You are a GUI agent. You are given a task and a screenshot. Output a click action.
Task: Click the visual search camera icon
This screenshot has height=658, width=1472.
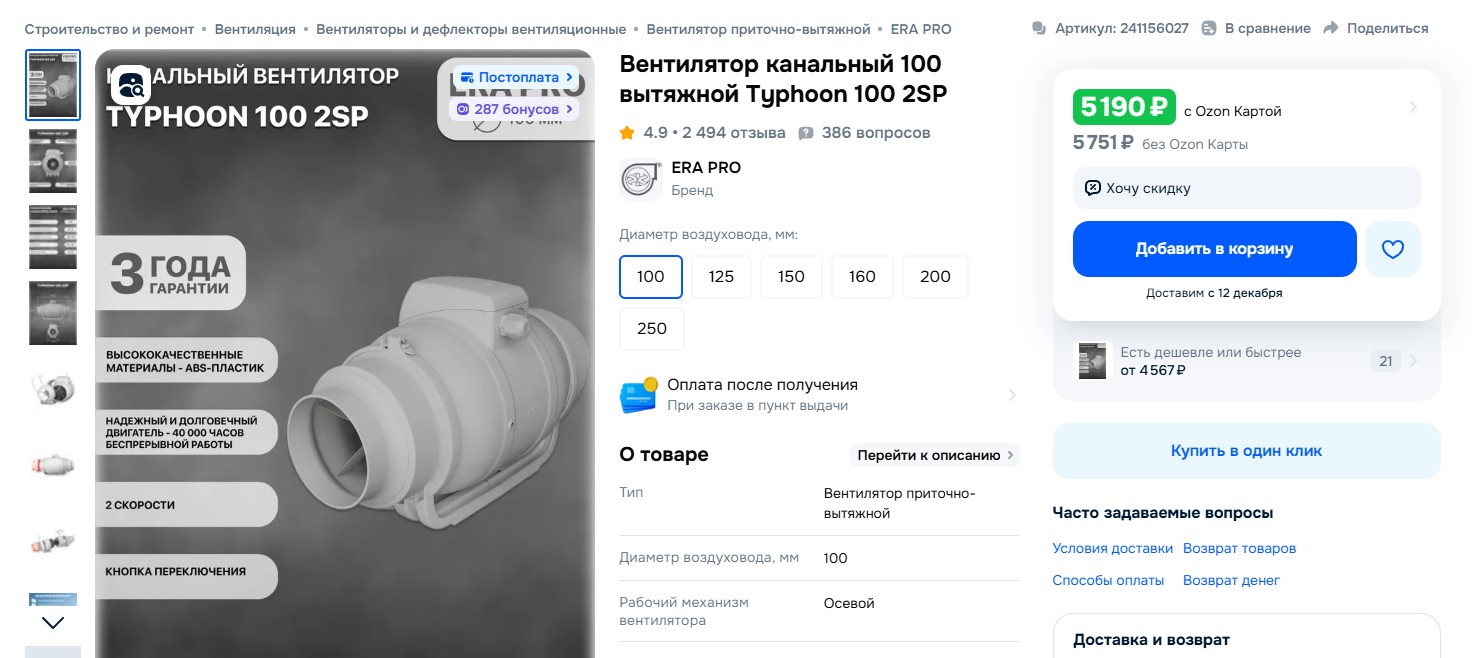coord(132,84)
